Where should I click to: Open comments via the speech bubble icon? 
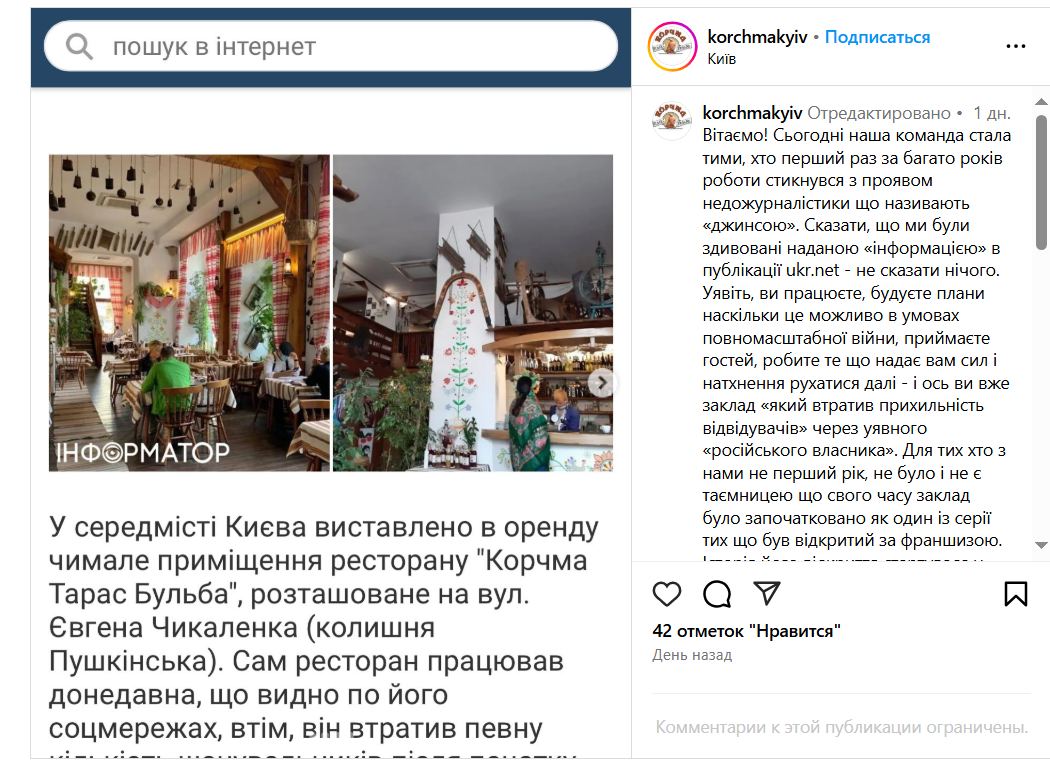tap(717, 593)
